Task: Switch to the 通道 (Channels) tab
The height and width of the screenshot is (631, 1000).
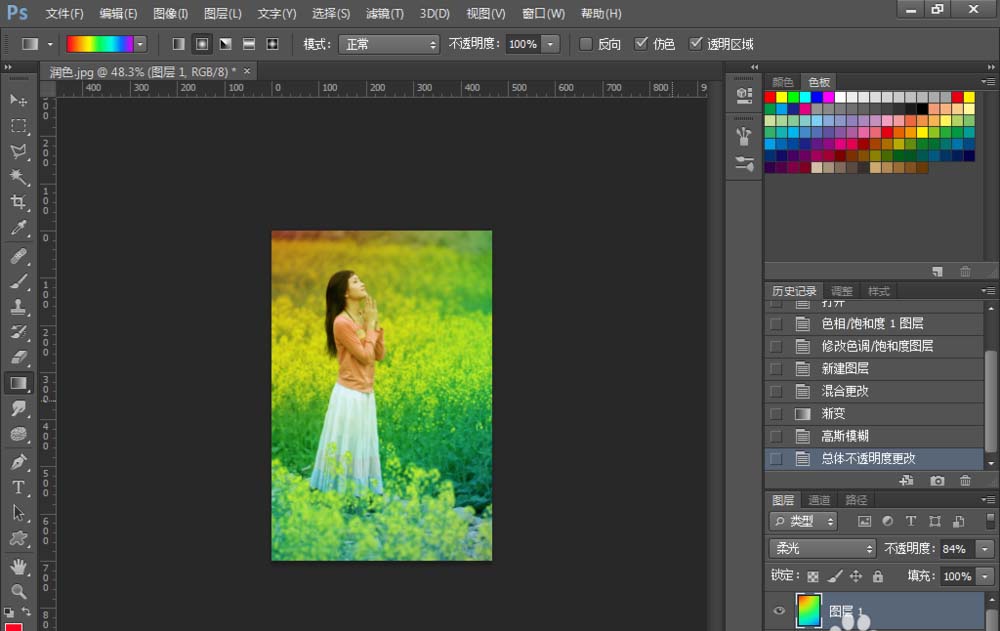Action: 819,500
